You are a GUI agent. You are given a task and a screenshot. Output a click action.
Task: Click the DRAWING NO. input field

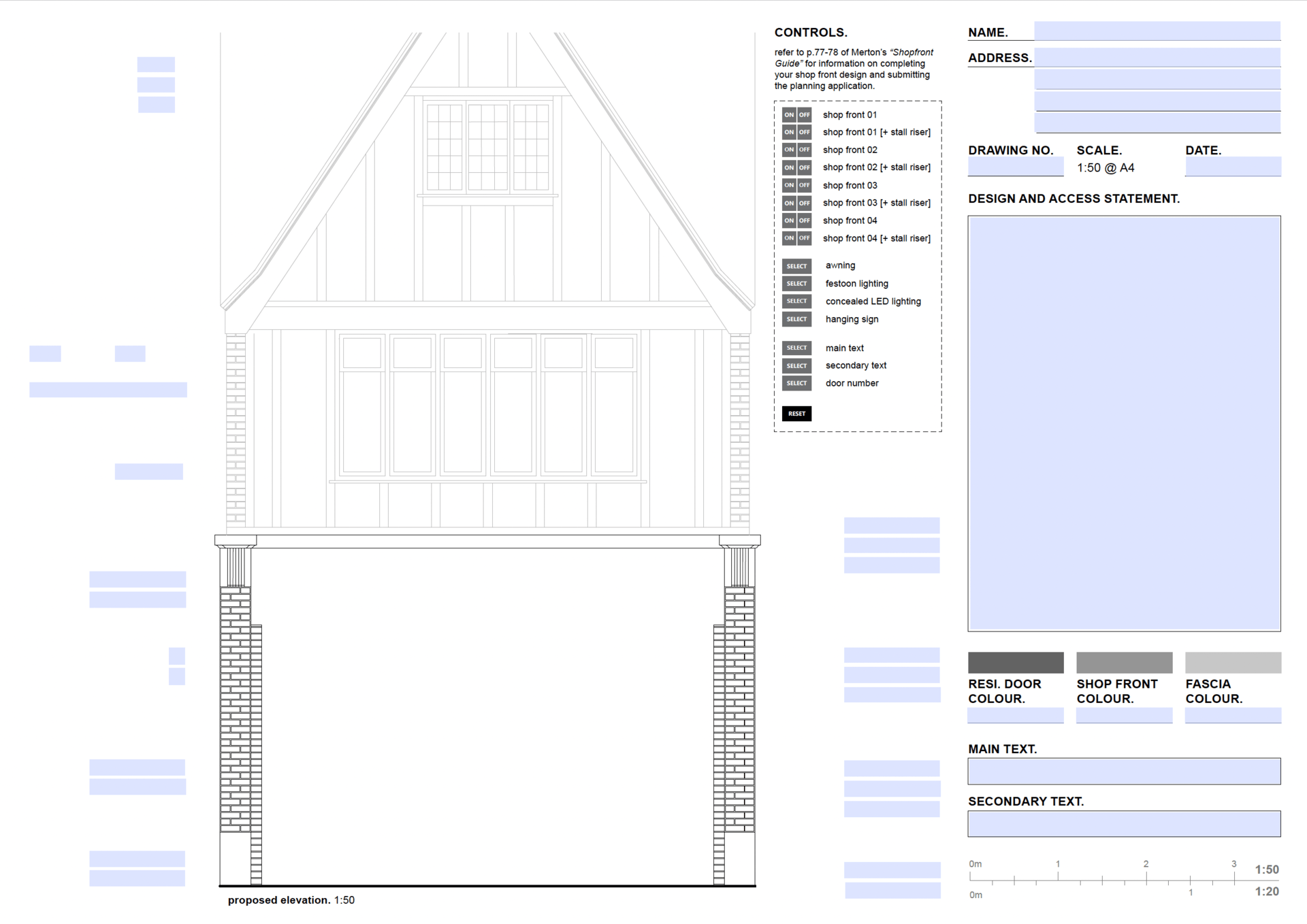click(1015, 167)
